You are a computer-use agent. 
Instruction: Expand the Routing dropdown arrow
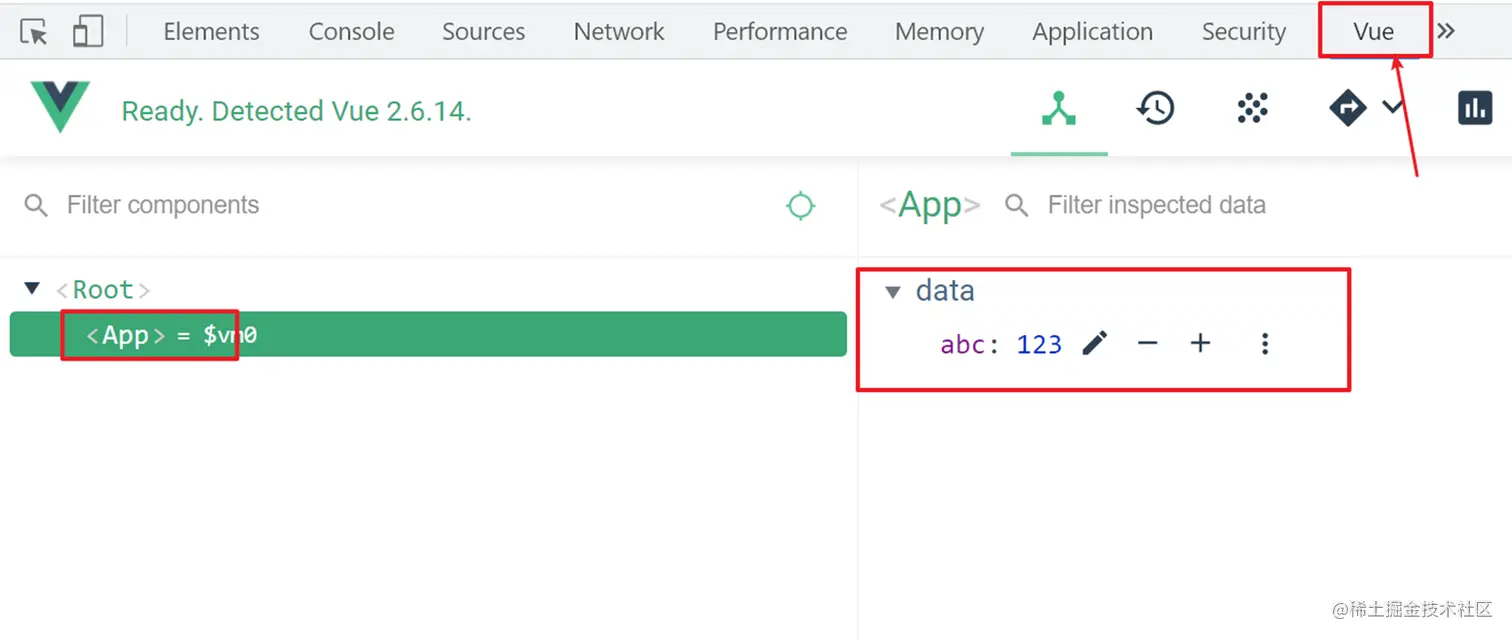[x=1393, y=107]
